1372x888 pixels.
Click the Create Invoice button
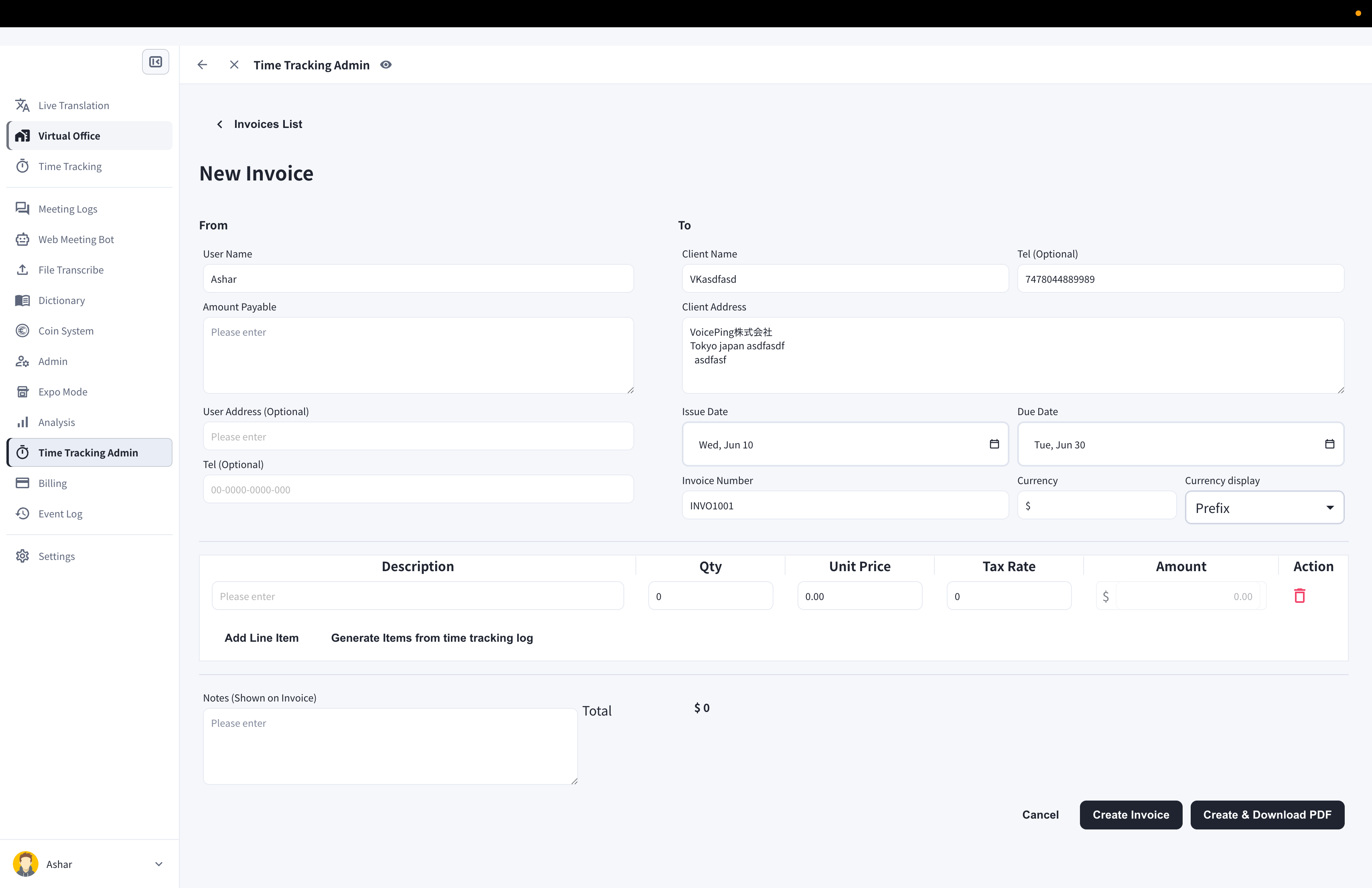click(x=1130, y=815)
